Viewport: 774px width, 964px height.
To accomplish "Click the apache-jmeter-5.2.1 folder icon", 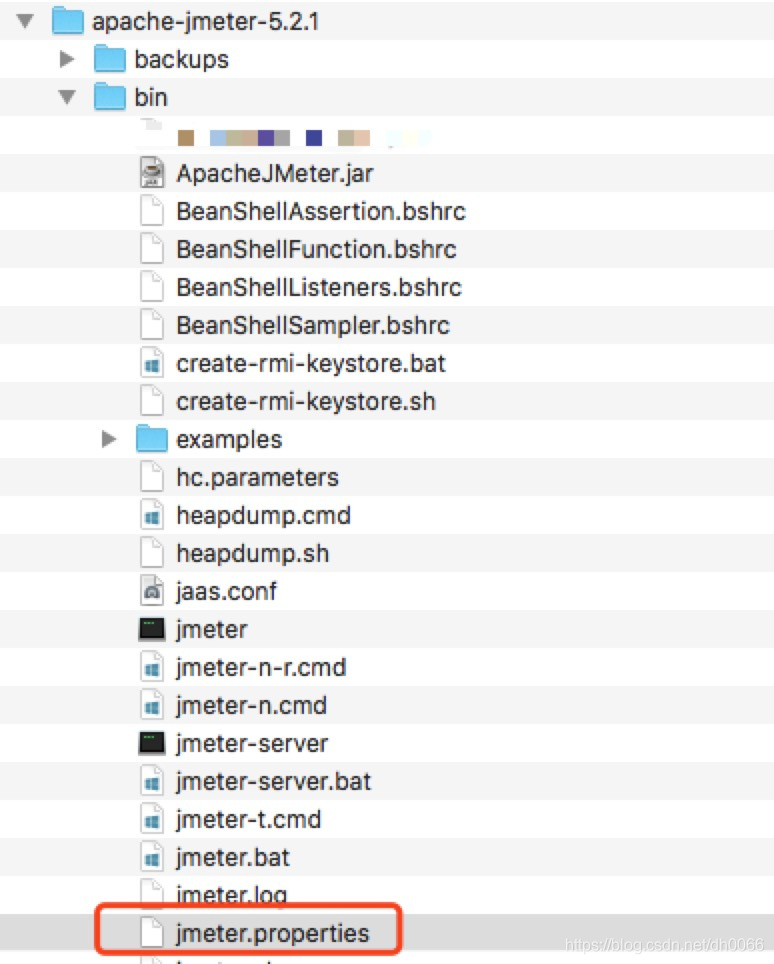I will coord(68,21).
